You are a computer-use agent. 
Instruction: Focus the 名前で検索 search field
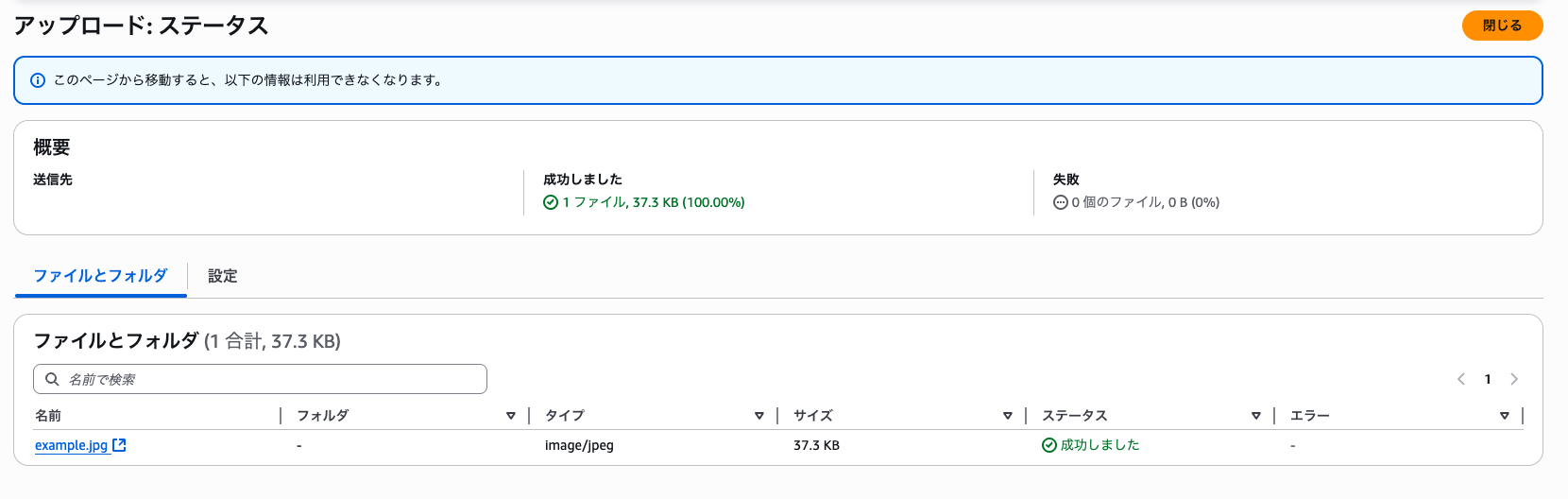pyautogui.click(x=260, y=379)
